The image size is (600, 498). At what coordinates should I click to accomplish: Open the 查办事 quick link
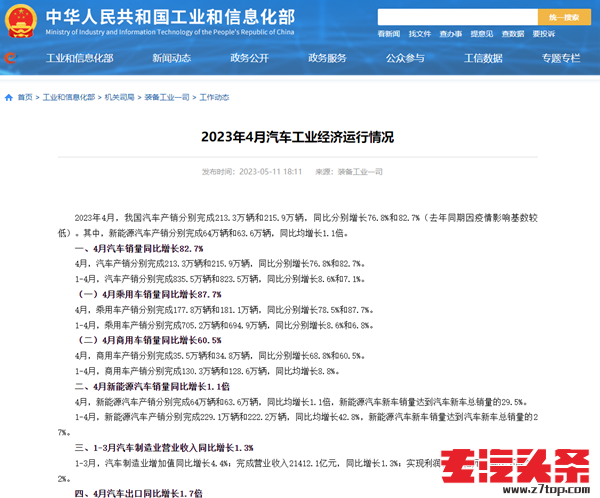tap(451, 34)
